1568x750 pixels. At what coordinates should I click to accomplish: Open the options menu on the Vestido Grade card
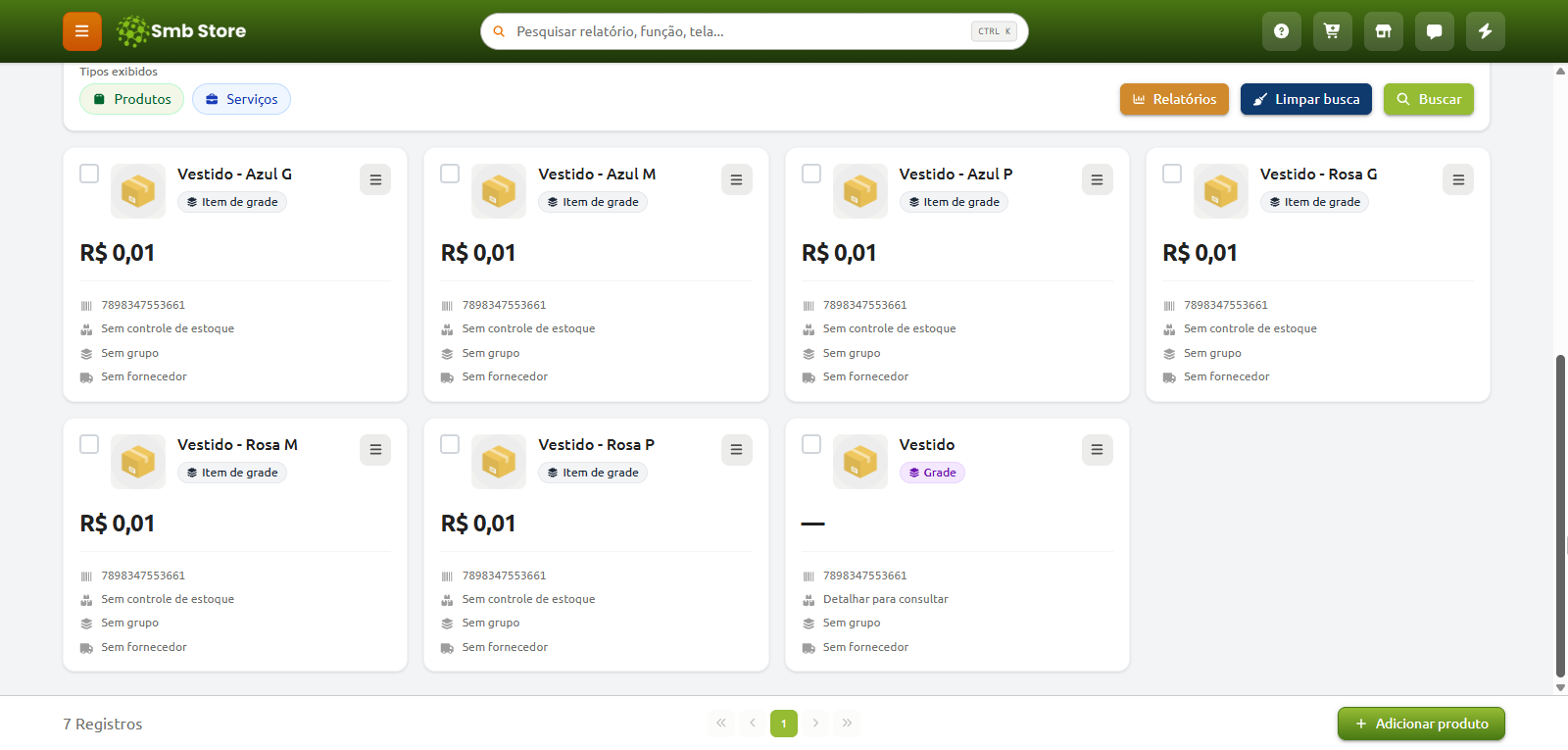[x=1098, y=450]
